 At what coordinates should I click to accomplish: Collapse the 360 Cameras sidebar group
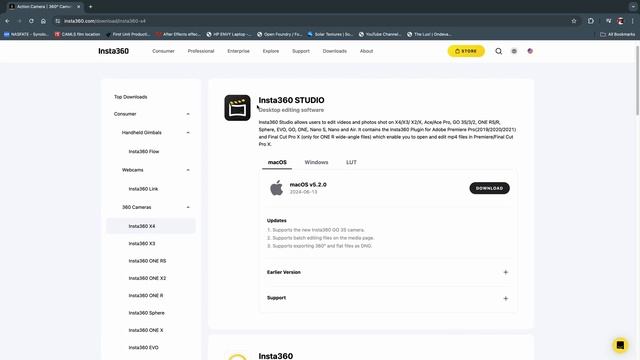188,207
